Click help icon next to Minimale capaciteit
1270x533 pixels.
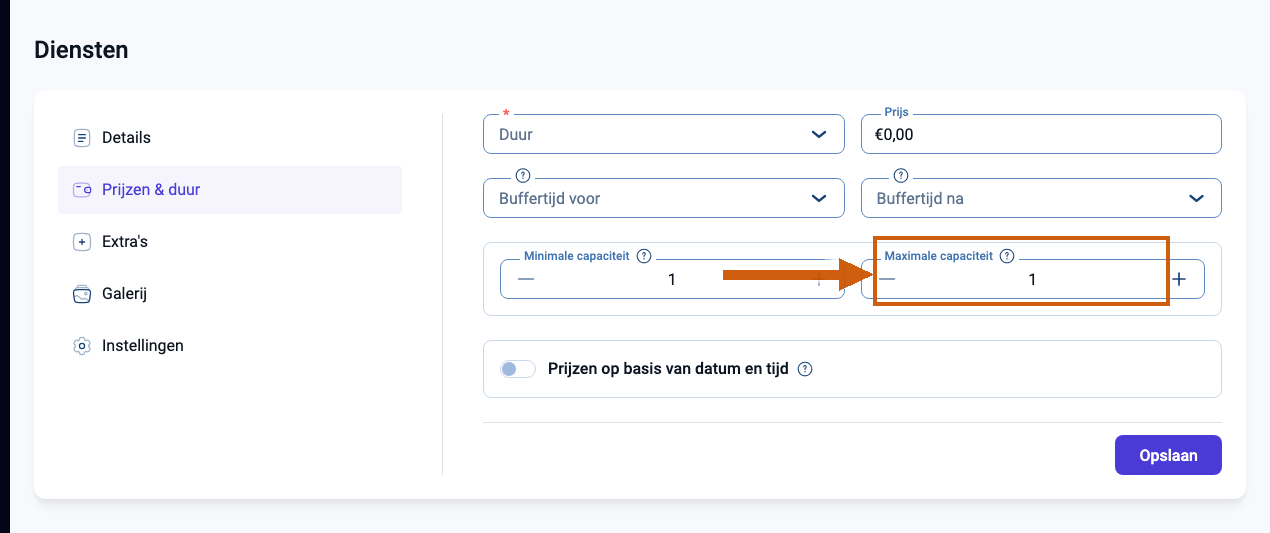point(644,256)
